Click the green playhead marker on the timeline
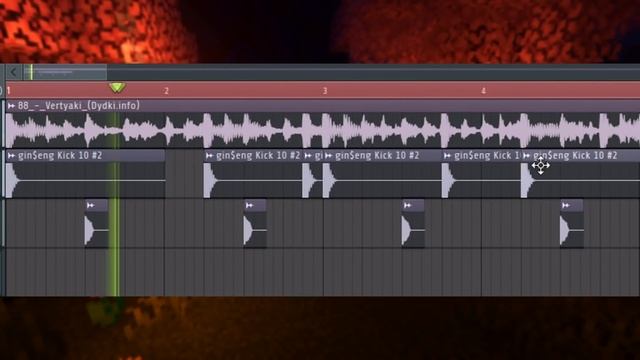 point(117,87)
